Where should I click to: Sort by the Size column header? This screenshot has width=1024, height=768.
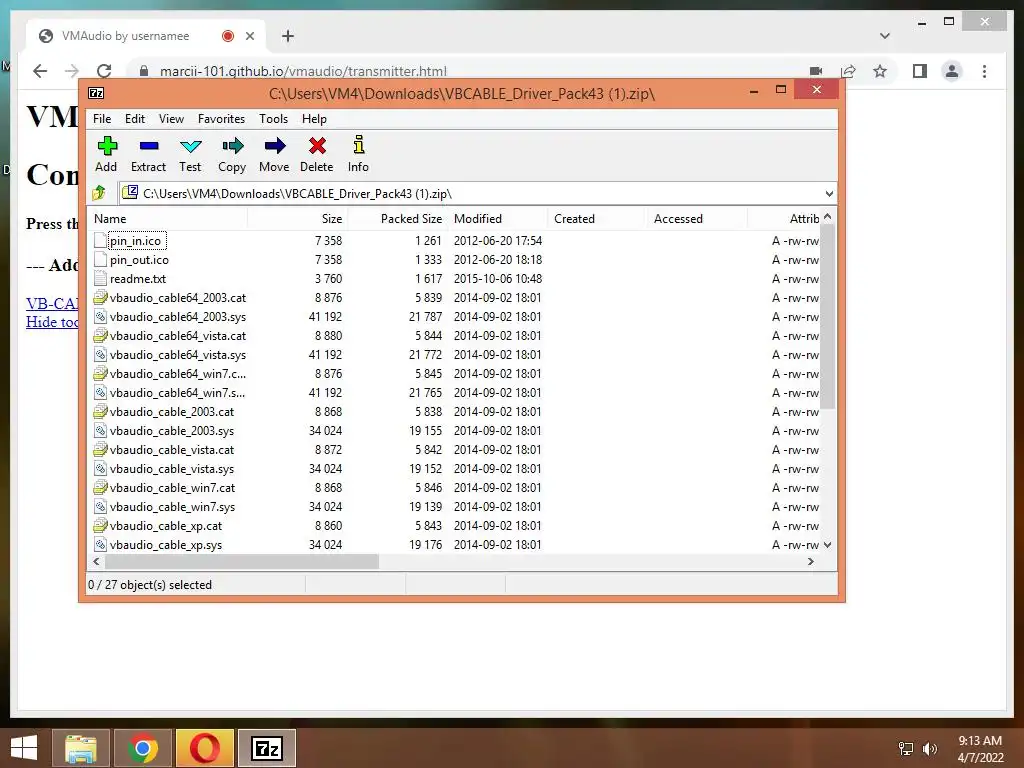pos(297,219)
